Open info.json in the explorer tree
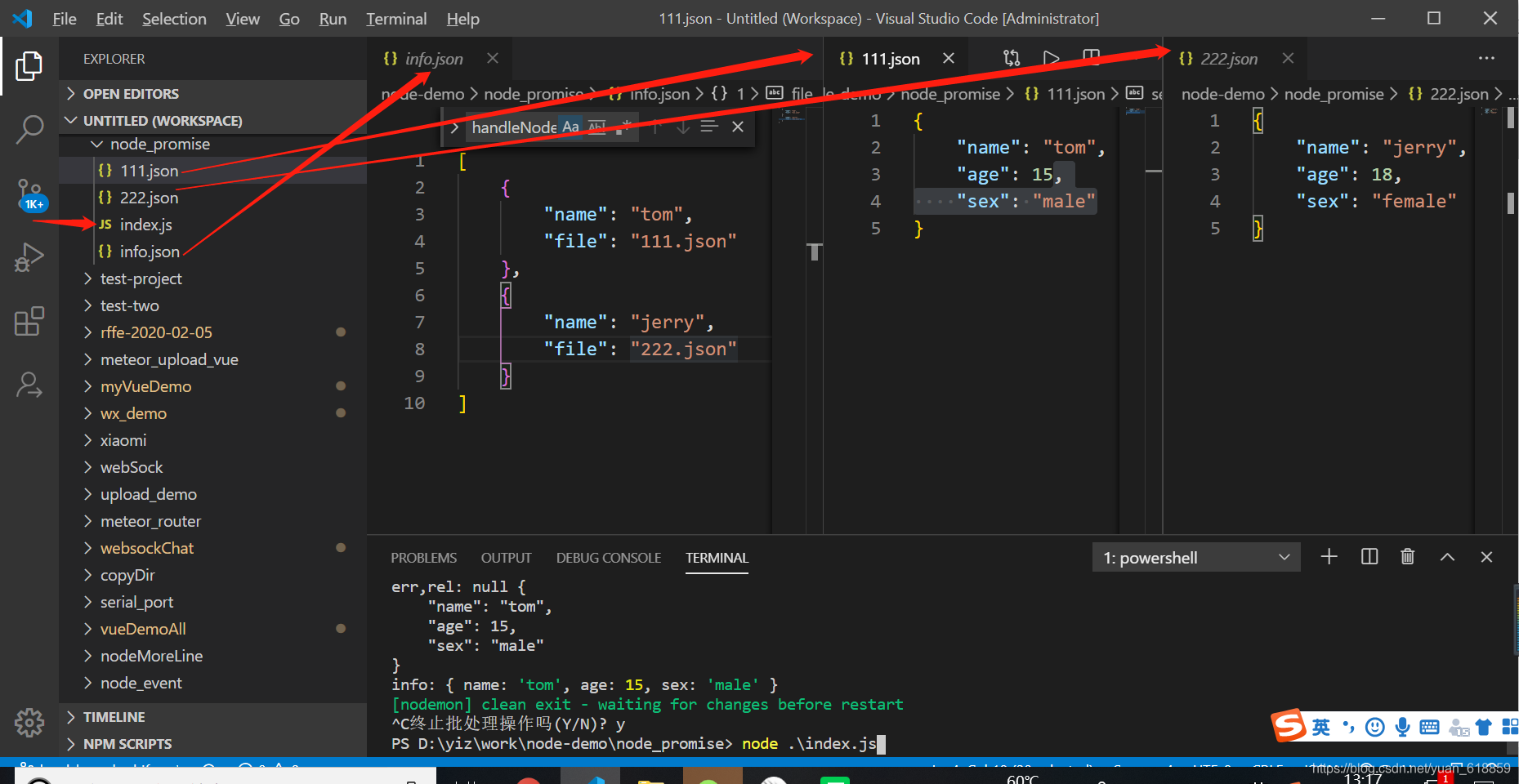1519x784 pixels. point(213,252)
